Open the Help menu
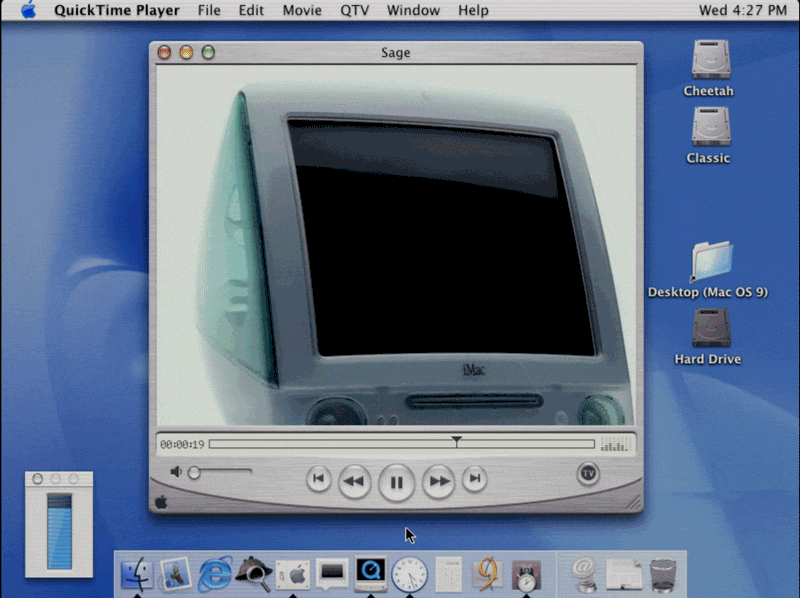The height and width of the screenshot is (598, 800). point(473,10)
